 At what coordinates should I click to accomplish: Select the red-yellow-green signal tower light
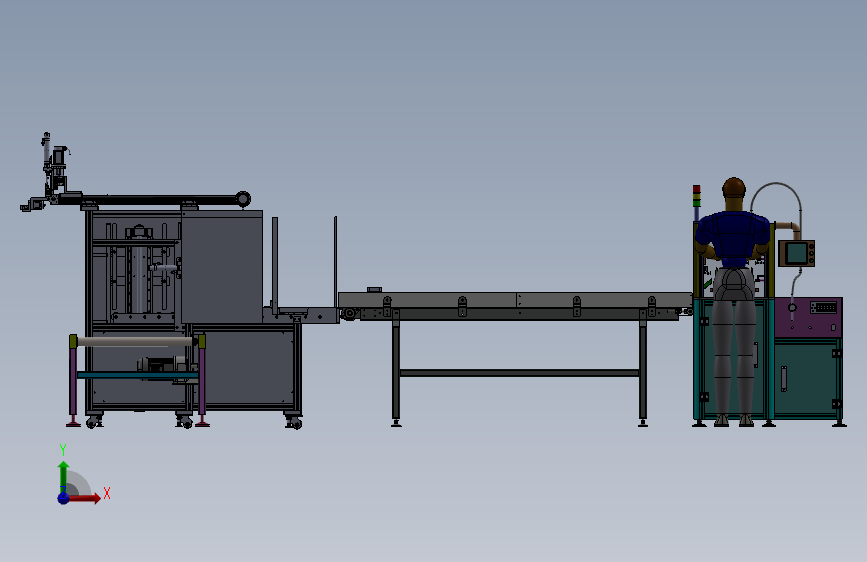(697, 196)
